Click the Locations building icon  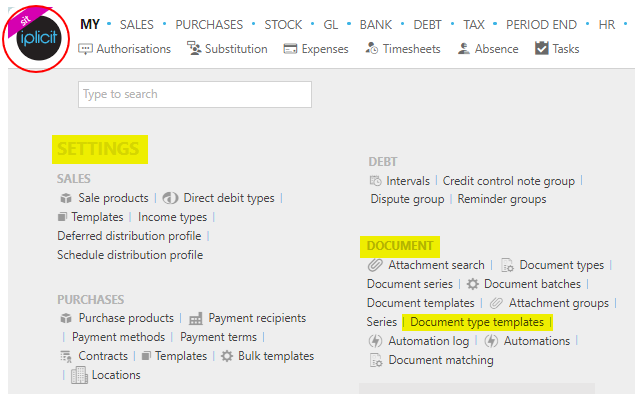79,375
